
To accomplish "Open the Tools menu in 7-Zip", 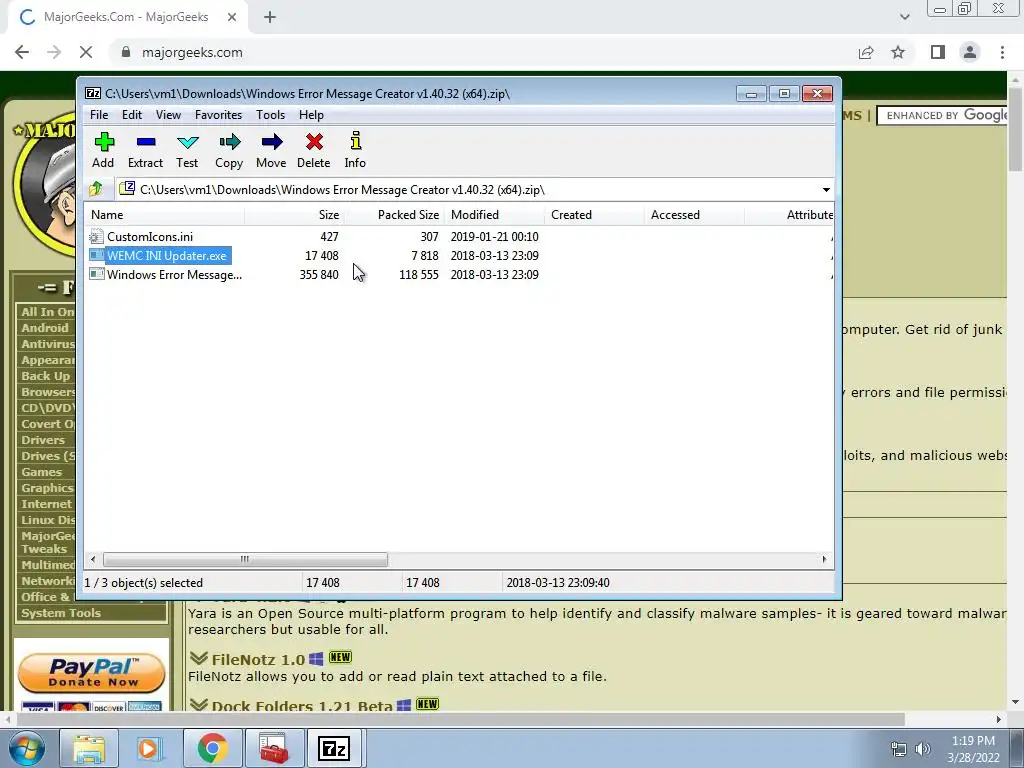I will point(270,115).
